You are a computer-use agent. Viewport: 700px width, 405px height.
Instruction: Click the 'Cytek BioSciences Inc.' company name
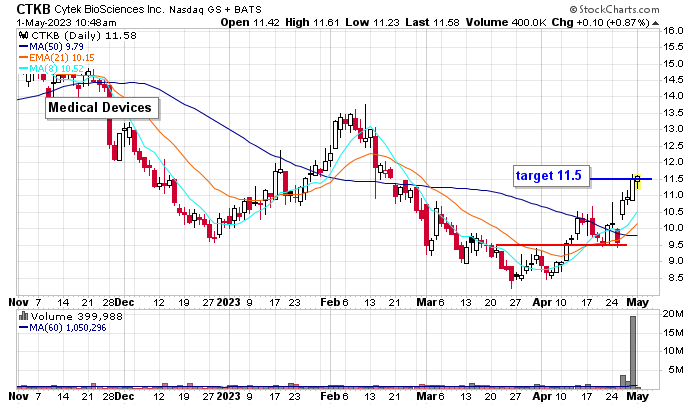[109, 9]
